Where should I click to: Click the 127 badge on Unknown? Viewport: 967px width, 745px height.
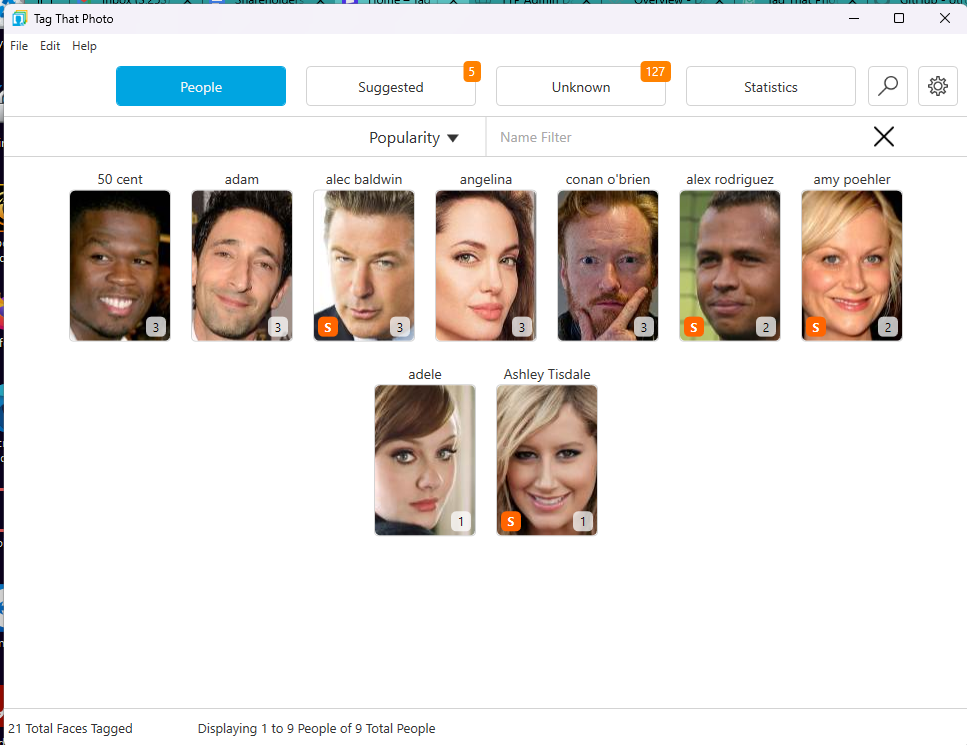pos(655,71)
